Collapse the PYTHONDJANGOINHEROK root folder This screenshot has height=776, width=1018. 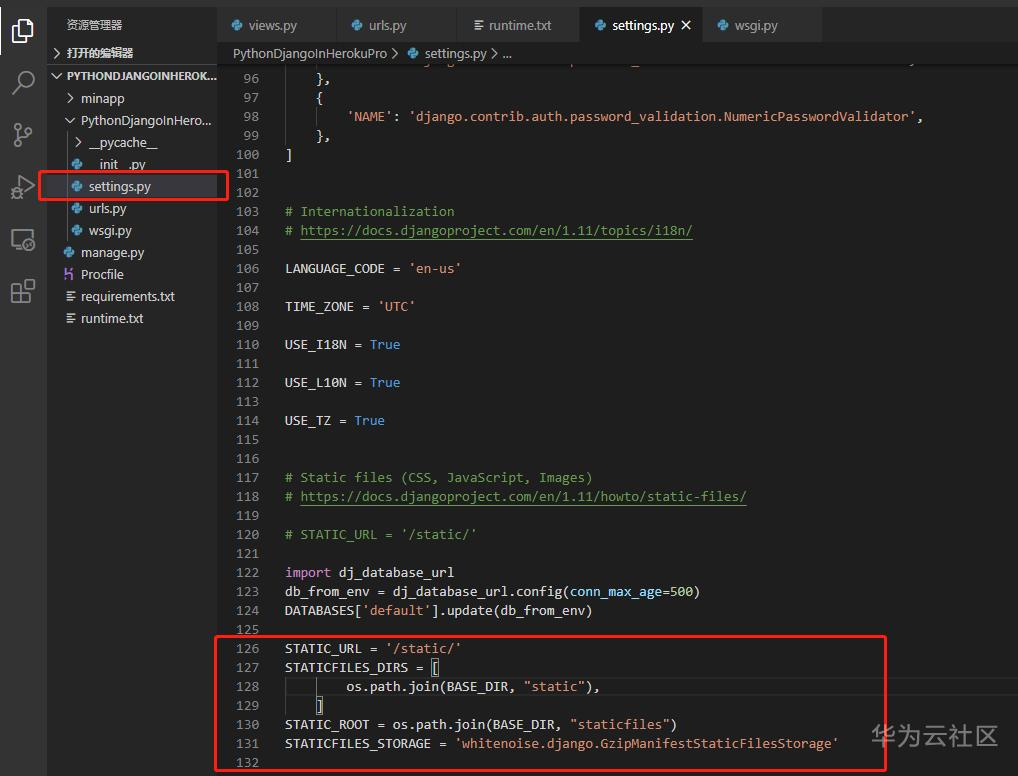[132, 76]
